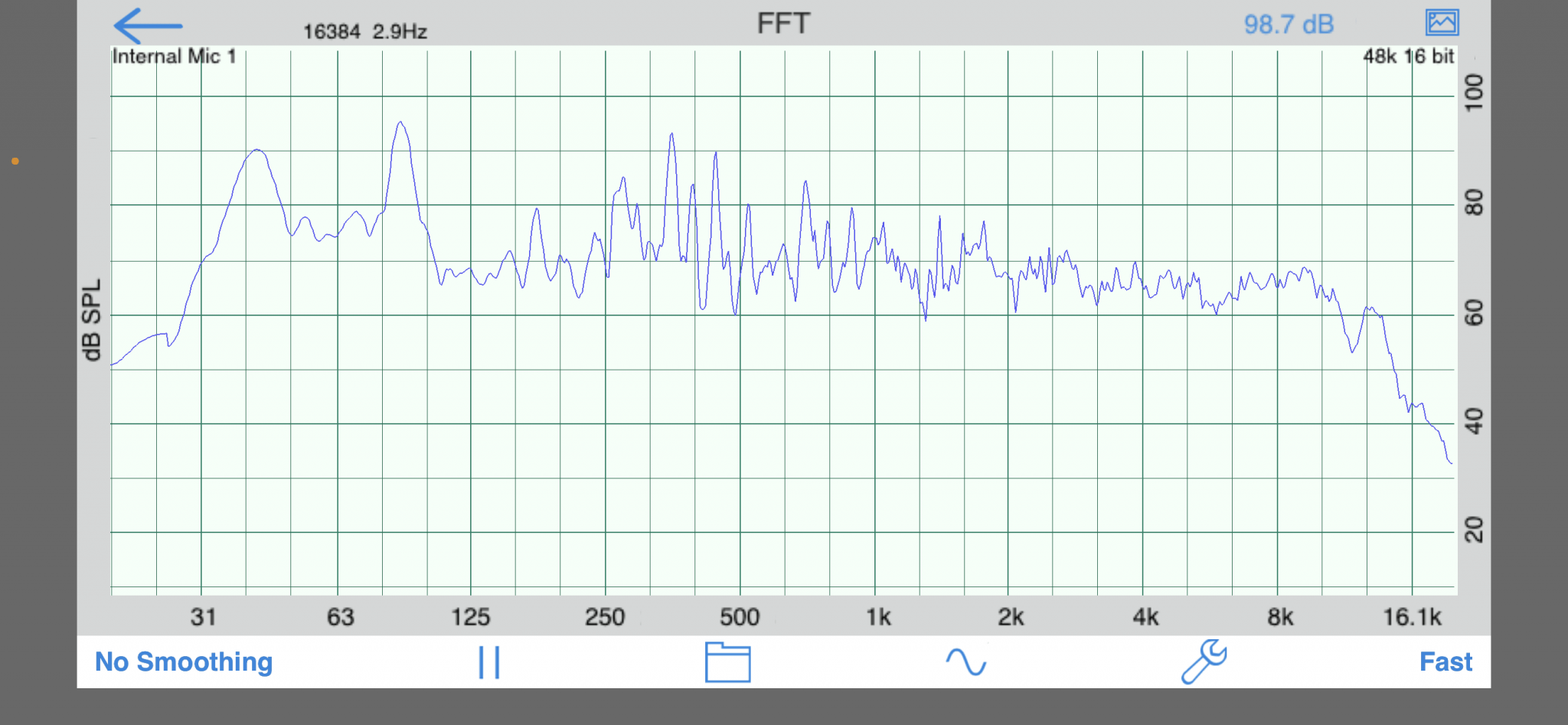
Task: Select the Internal Mic 1 label
Action: [174, 57]
